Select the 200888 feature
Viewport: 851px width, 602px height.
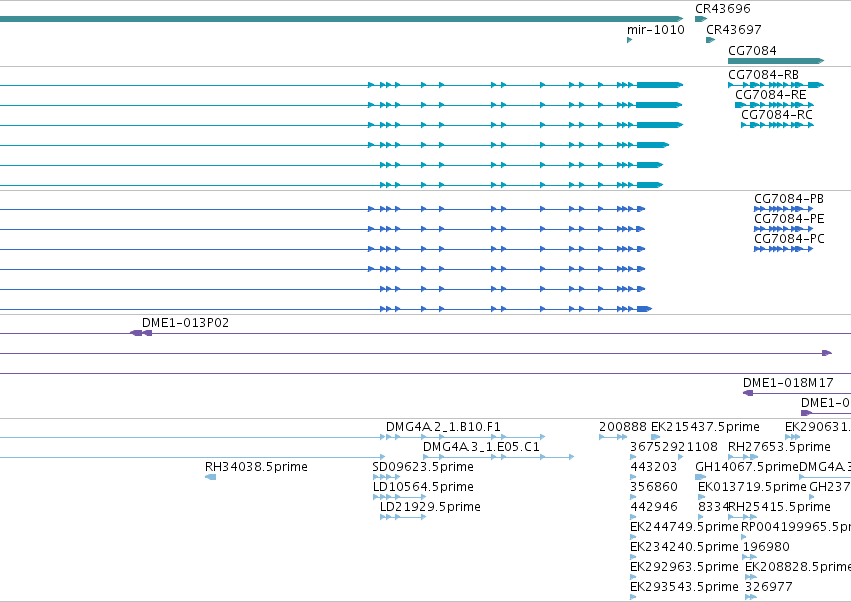pyautogui.click(x=613, y=436)
